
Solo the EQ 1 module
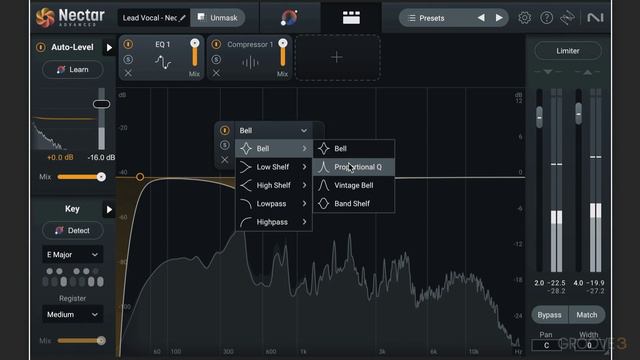(128, 60)
